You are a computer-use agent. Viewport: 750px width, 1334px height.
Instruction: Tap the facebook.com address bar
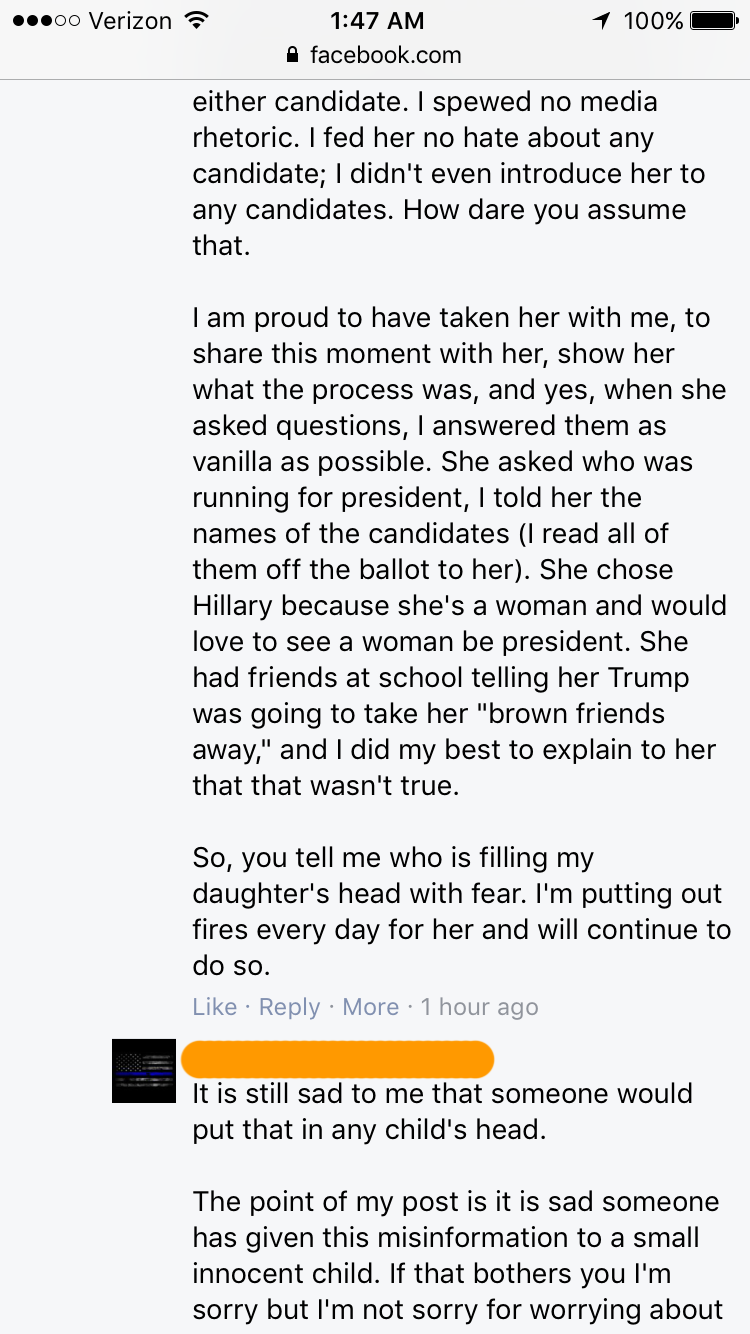(x=375, y=55)
